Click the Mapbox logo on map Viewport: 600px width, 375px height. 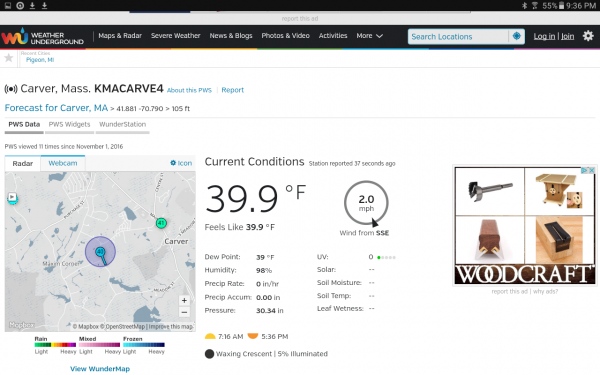pyautogui.click(x=21, y=325)
